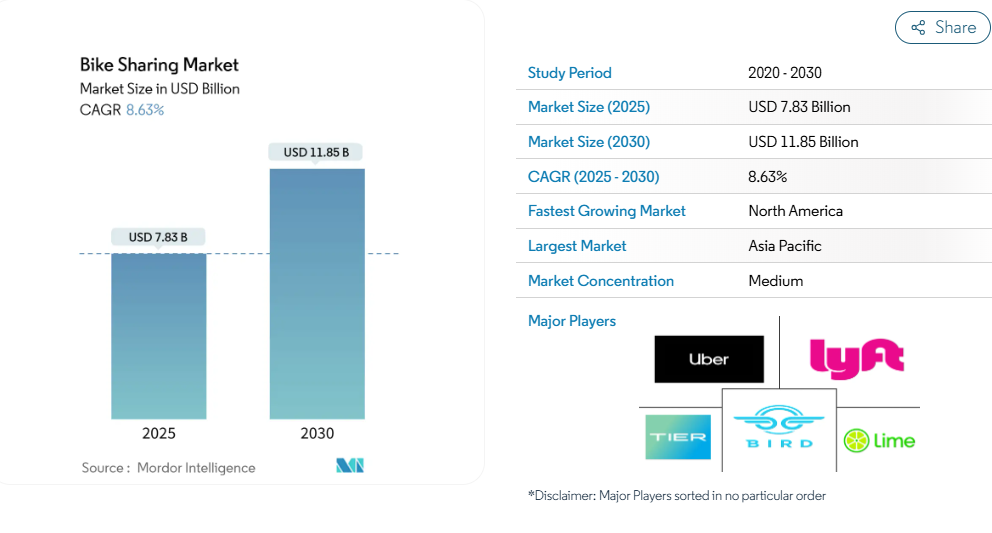Click the Mordor Intelligence logo icon
The height and width of the screenshot is (533, 992).
click(x=350, y=466)
